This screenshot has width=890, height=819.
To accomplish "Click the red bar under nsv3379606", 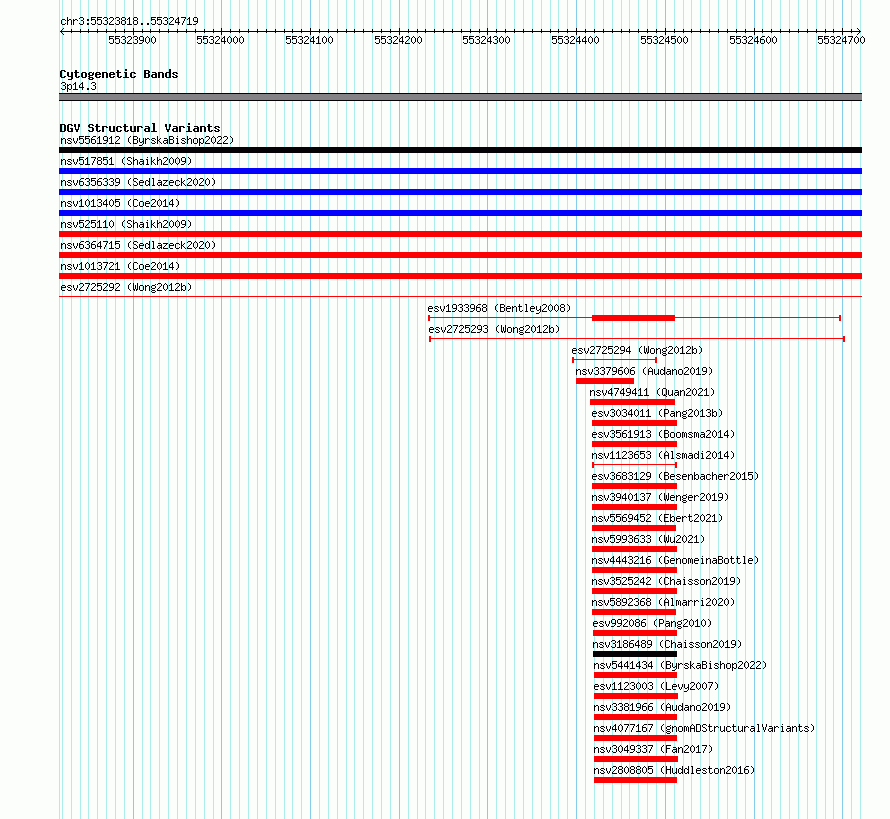I will (x=604, y=381).
